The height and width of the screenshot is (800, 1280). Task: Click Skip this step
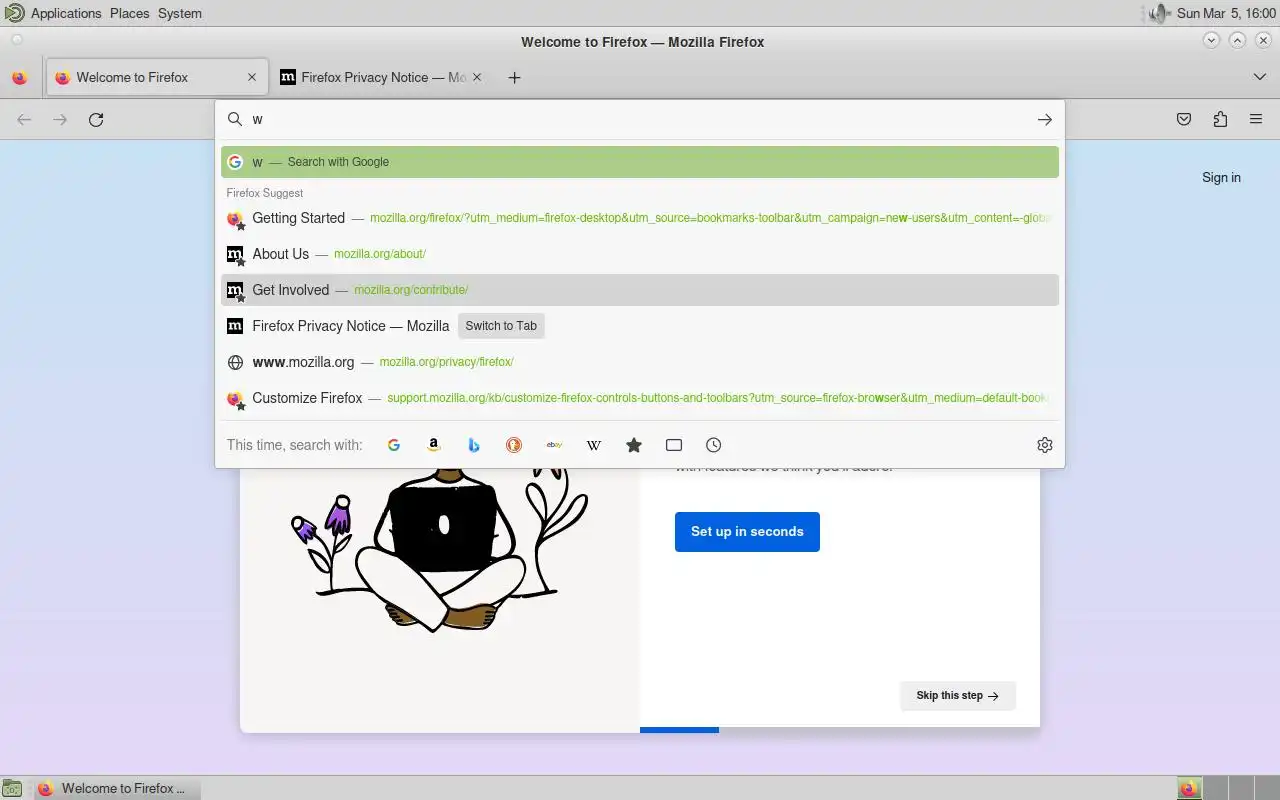click(957, 696)
